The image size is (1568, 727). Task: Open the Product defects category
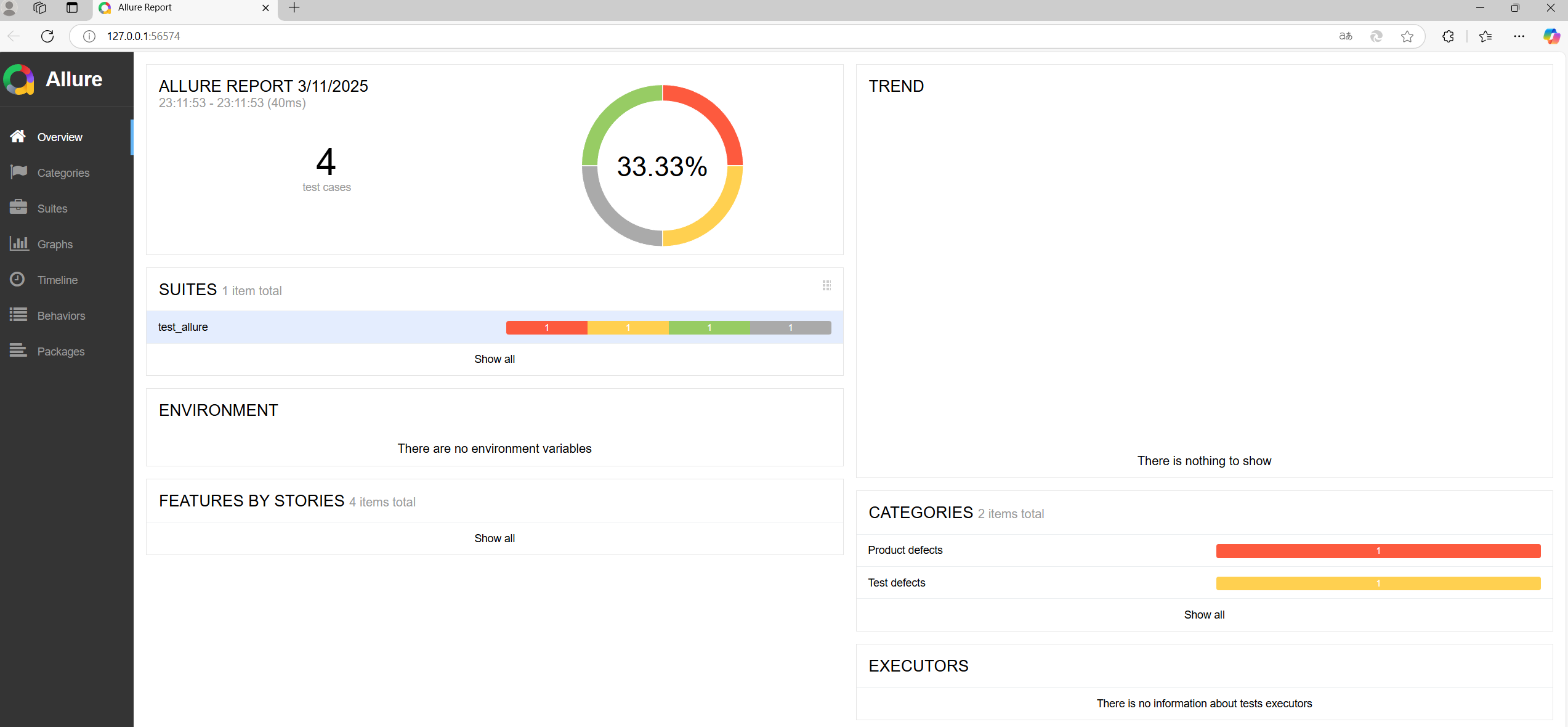point(905,550)
